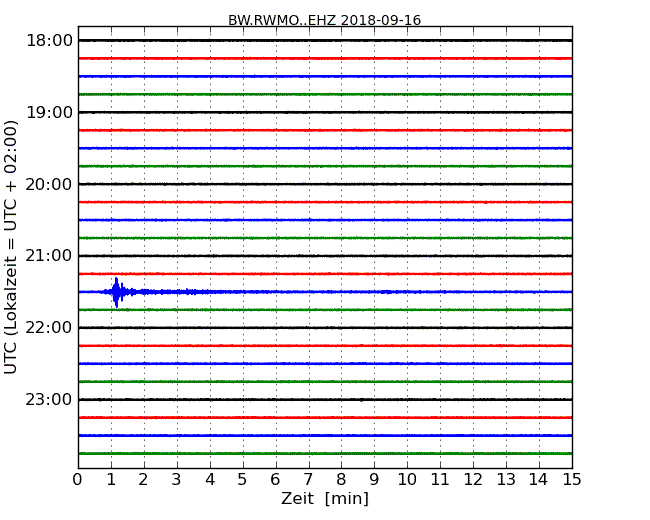Viewport: 650px width, 520px height.
Task: Click x-axis tick label 0
Action: pos(78,480)
